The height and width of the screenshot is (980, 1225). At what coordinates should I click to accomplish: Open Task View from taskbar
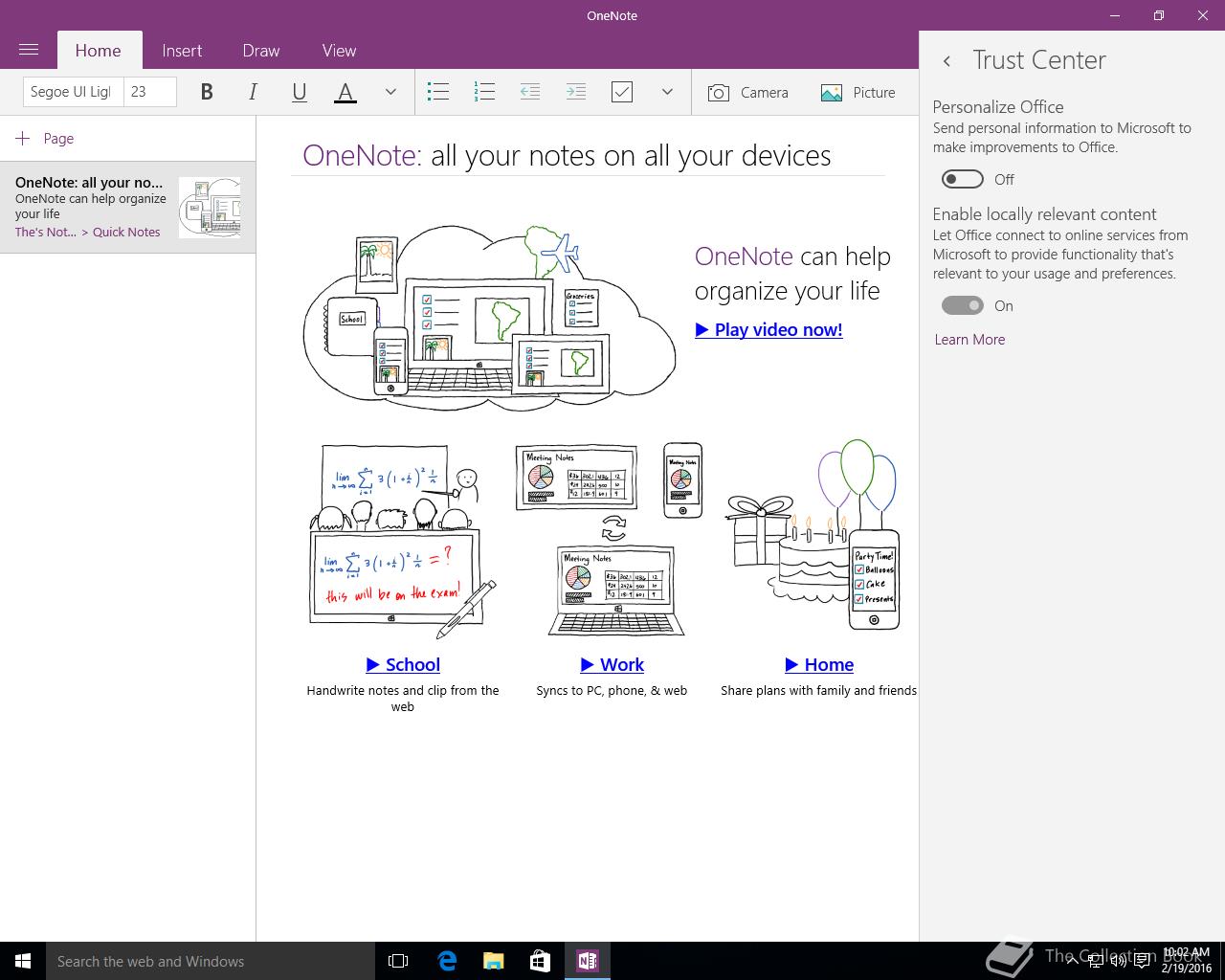(398, 961)
